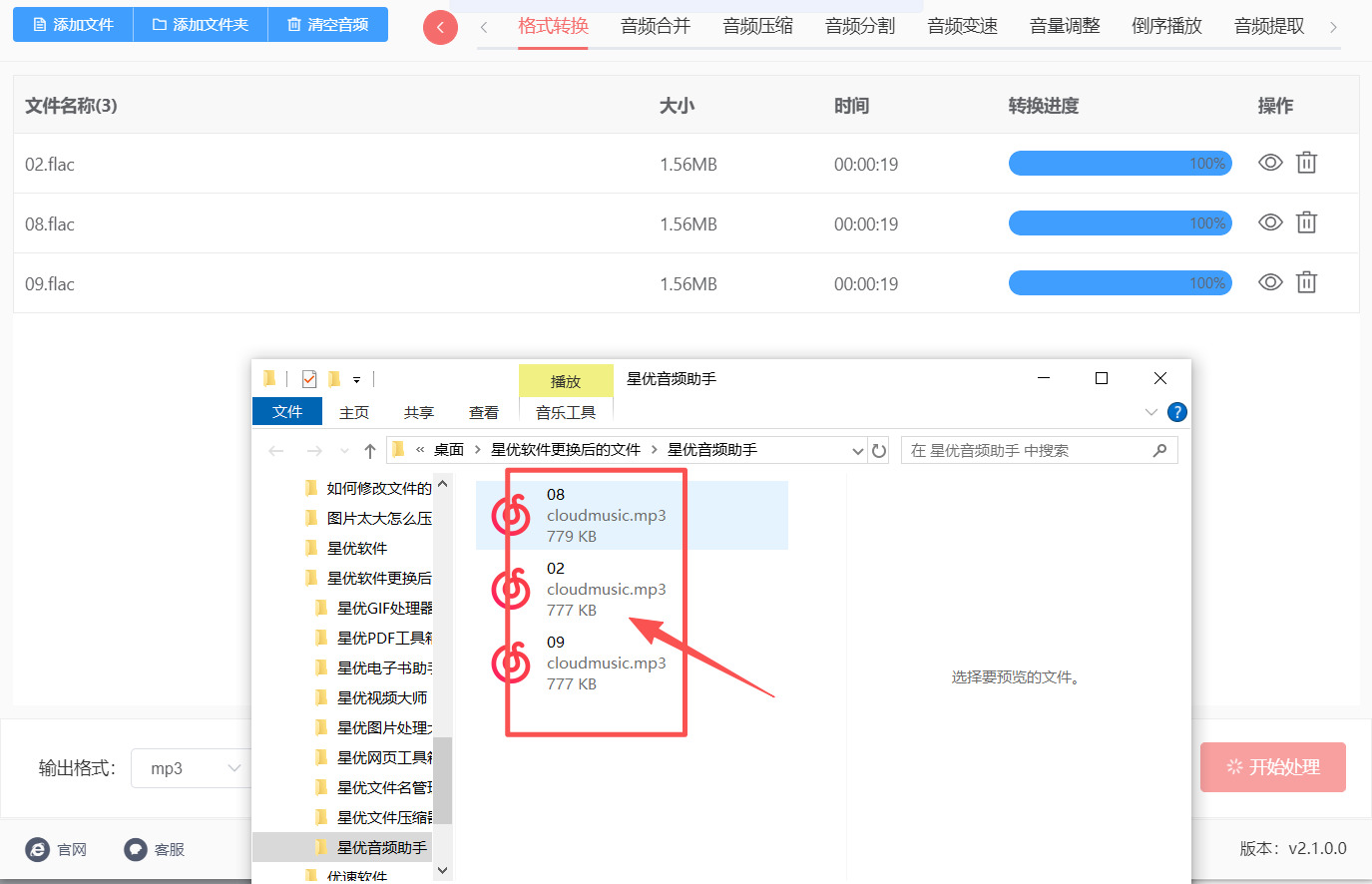Remove 09.flac from the list
This screenshot has height=884, width=1372.
[x=1306, y=282]
